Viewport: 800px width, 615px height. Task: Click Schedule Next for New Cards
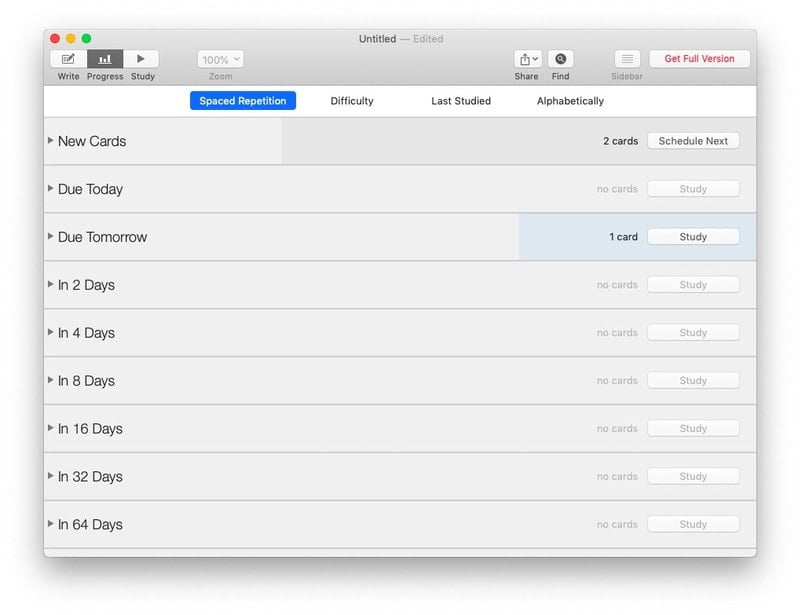click(693, 140)
